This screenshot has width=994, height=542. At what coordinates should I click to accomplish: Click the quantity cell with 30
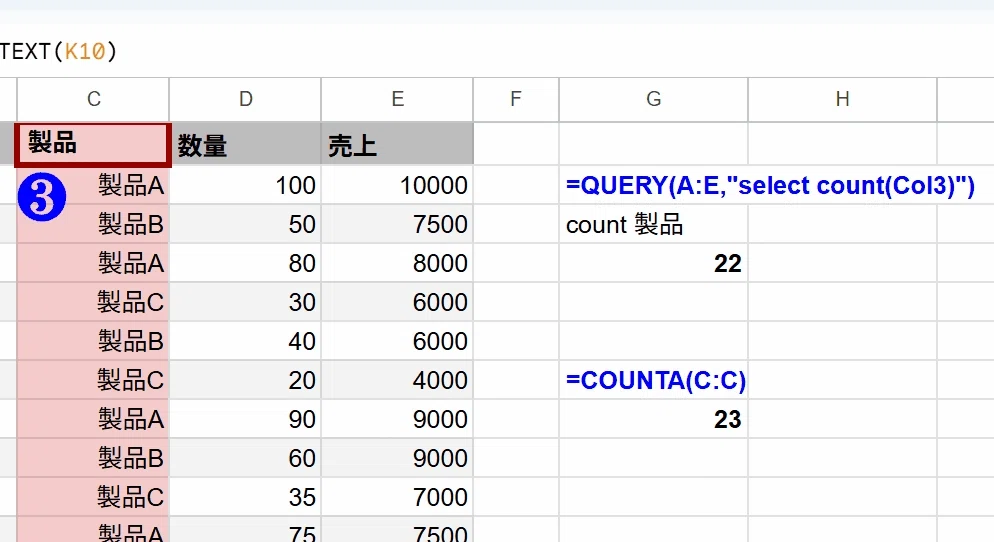point(245,302)
